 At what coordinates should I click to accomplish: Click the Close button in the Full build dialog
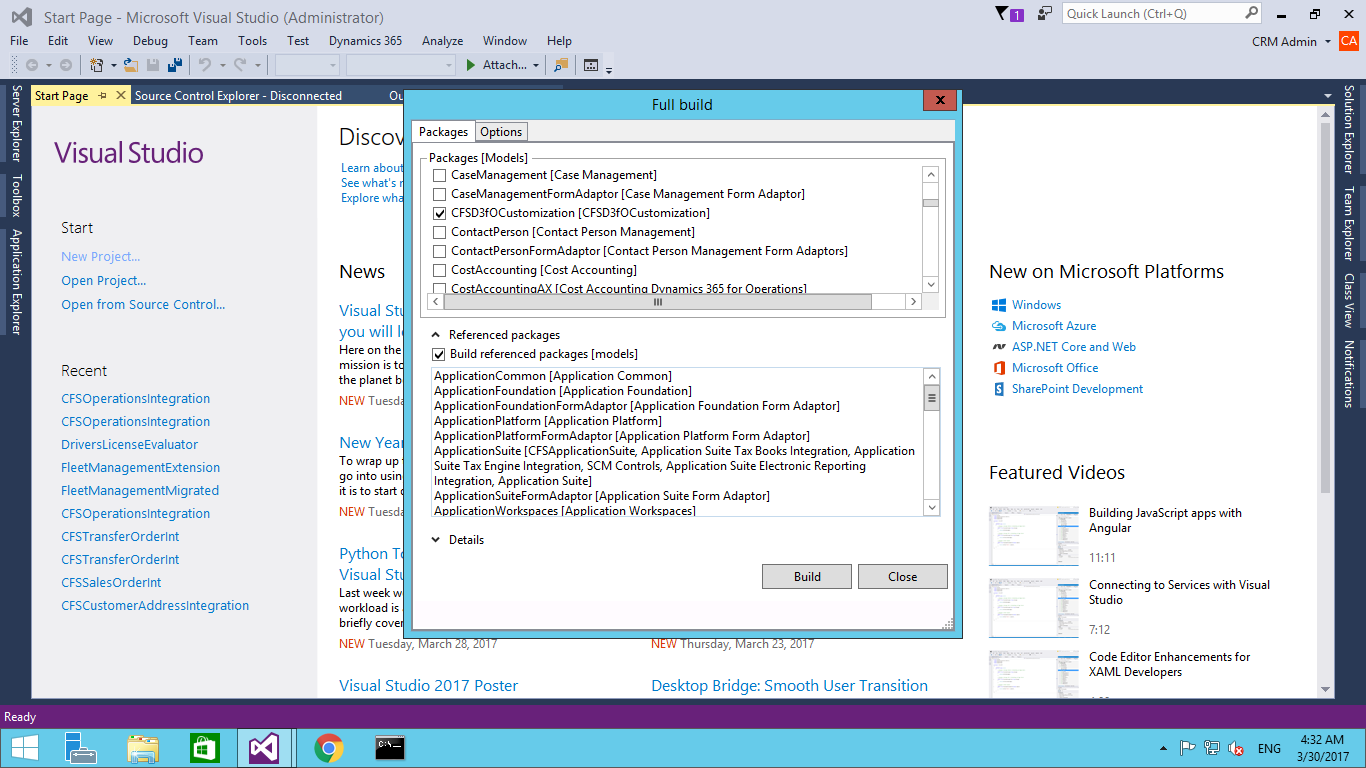point(902,577)
